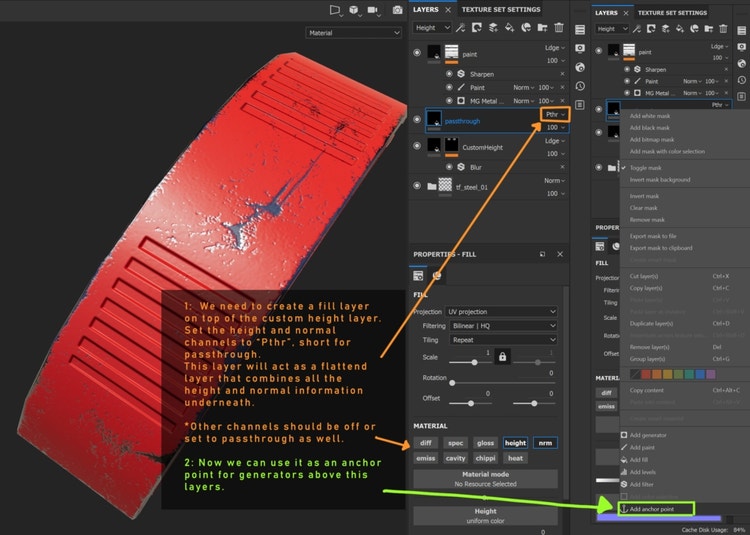Remove the Sharpen filter with its X
Viewport: 750px width, 535px height.
561,74
